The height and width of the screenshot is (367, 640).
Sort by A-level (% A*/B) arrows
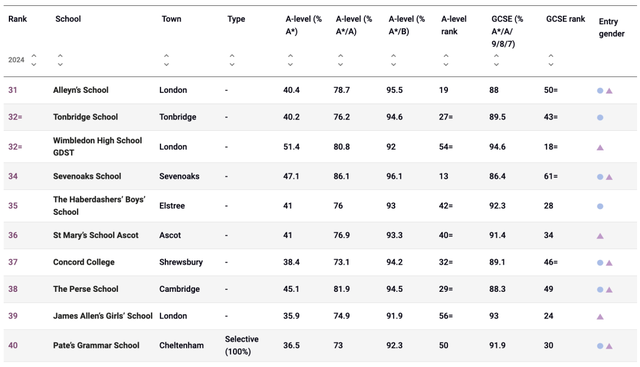tap(393, 60)
